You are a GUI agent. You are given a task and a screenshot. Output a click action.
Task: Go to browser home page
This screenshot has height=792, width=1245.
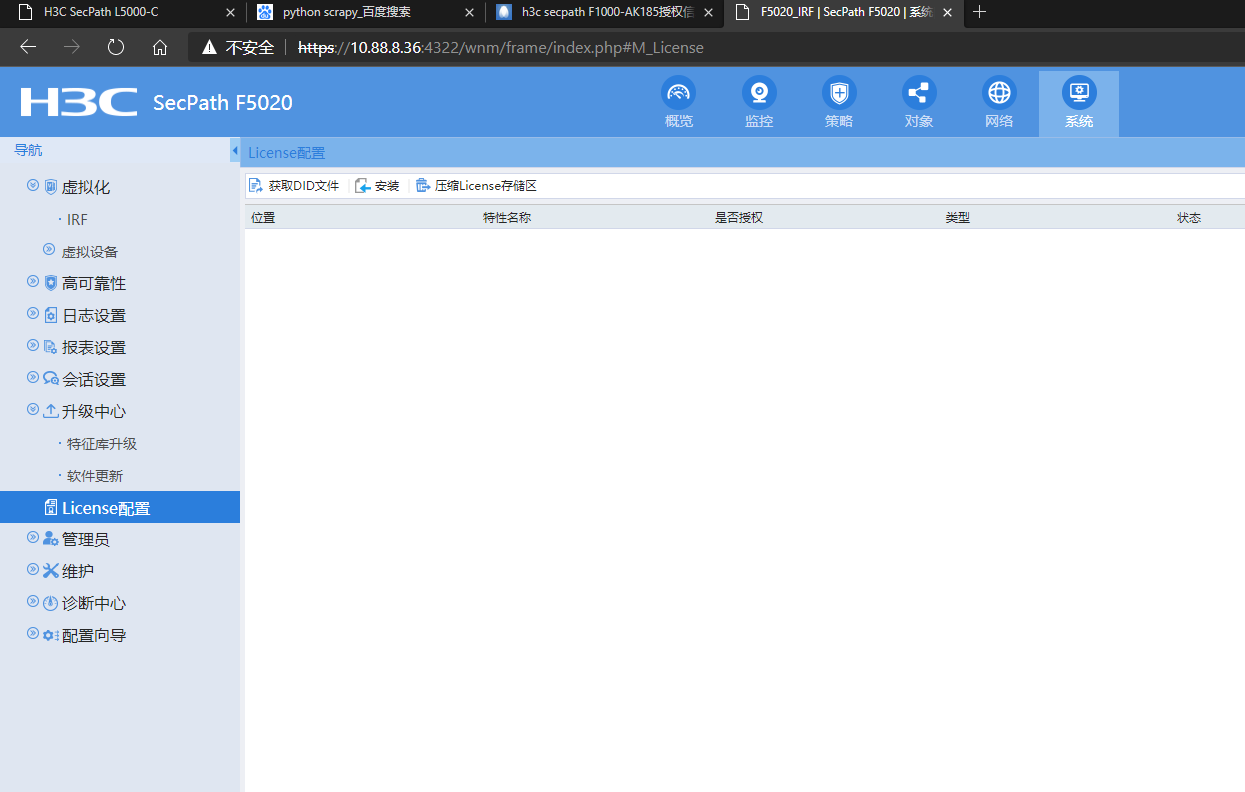click(160, 47)
